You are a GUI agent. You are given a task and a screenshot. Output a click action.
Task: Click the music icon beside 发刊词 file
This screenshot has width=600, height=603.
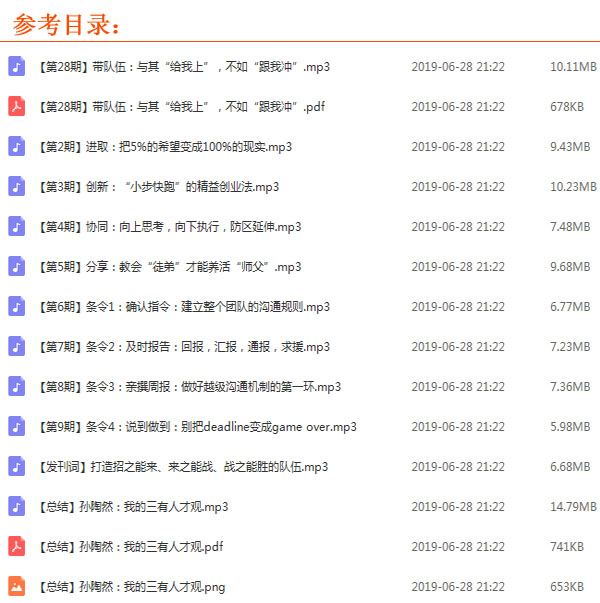click(16, 466)
